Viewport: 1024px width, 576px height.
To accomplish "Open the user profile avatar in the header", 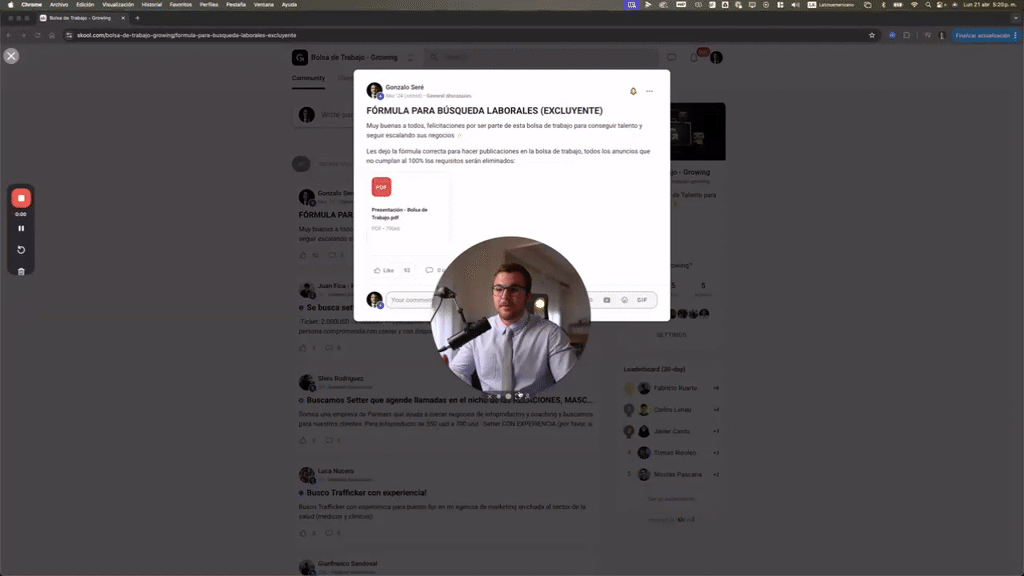I will tap(716, 57).
